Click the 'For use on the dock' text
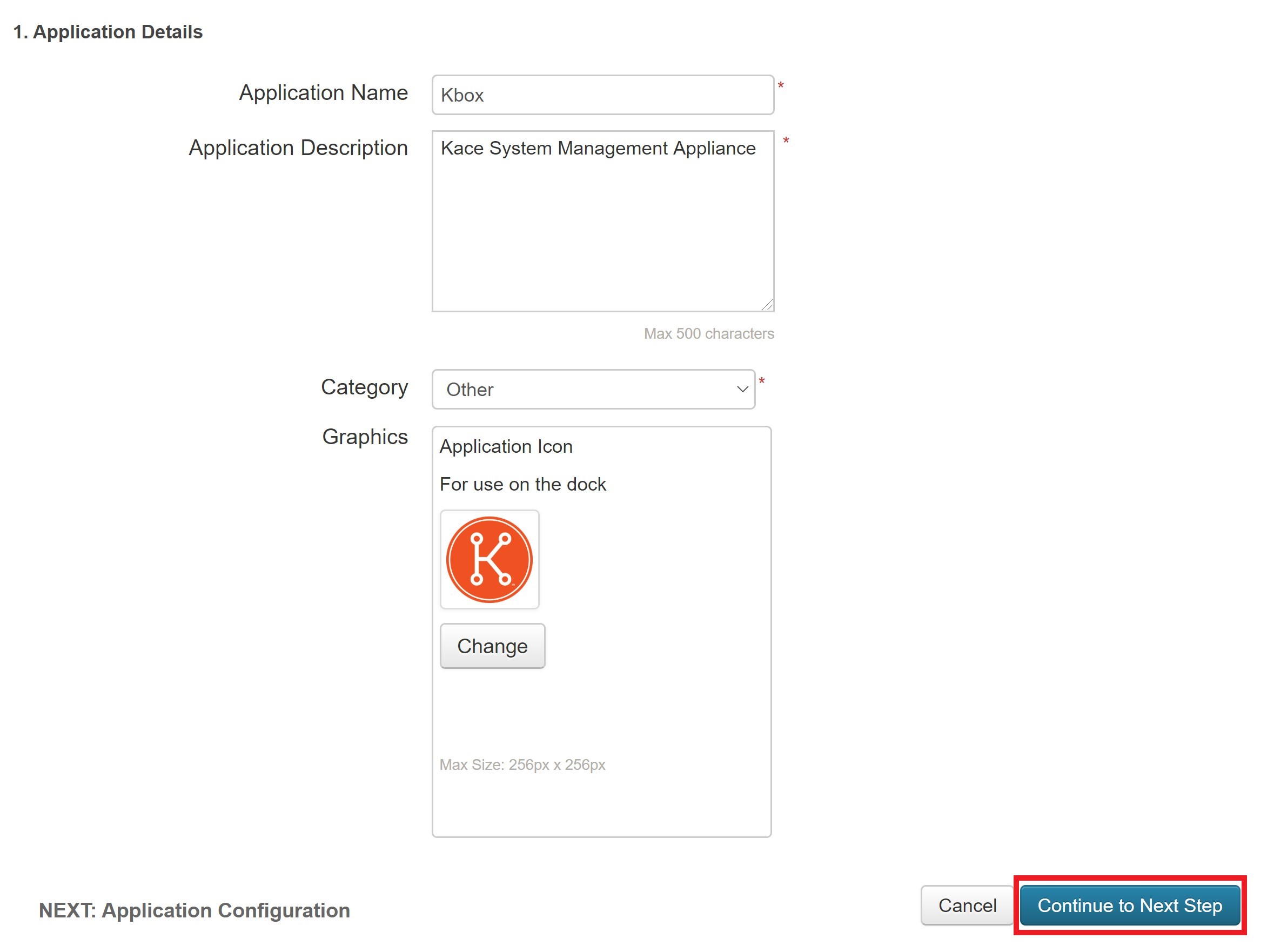 (522, 484)
